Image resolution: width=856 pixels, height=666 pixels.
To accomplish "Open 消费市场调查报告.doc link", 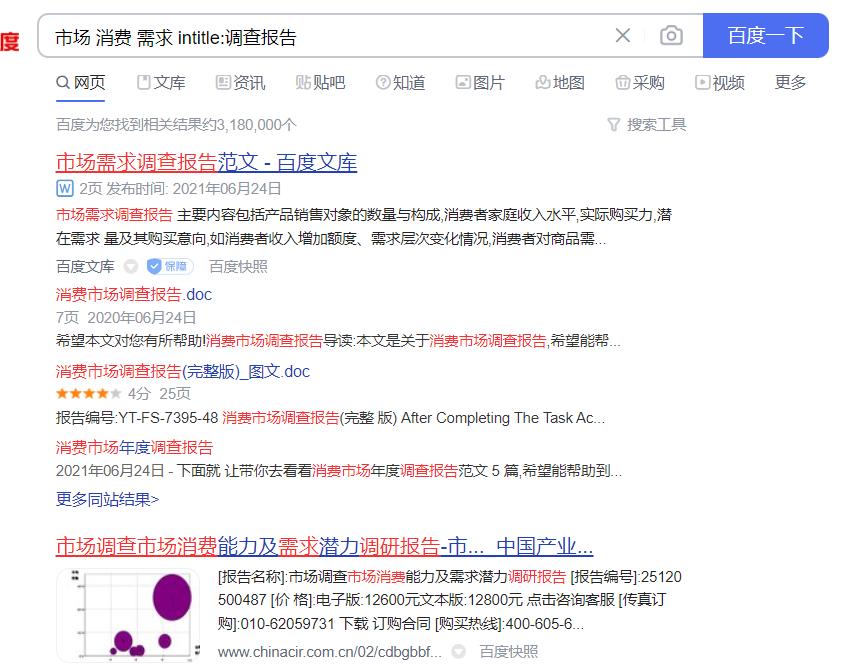I will click(132, 294).
